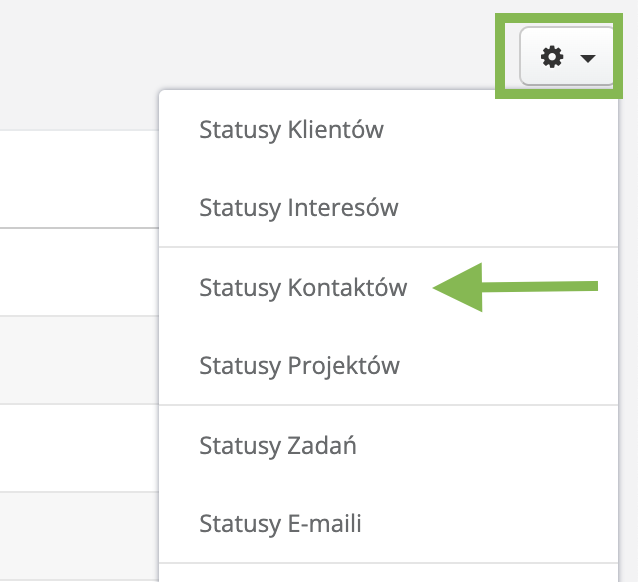
Task: Click the gear settings icon
Action: (552, 57)
